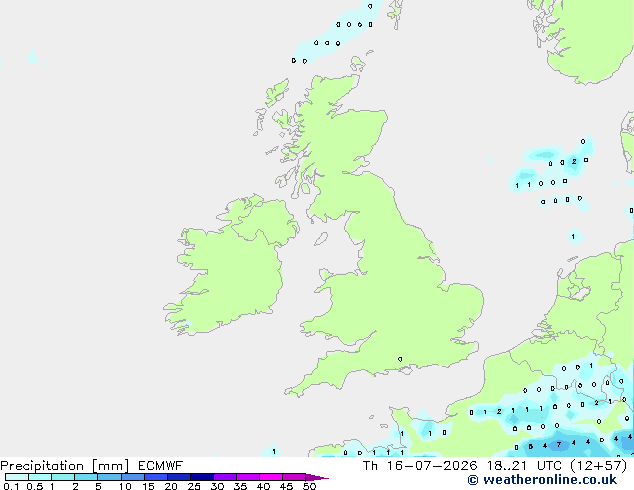
Task: Click the 5–10 mm legend color swatch
Action: point(110,477)
